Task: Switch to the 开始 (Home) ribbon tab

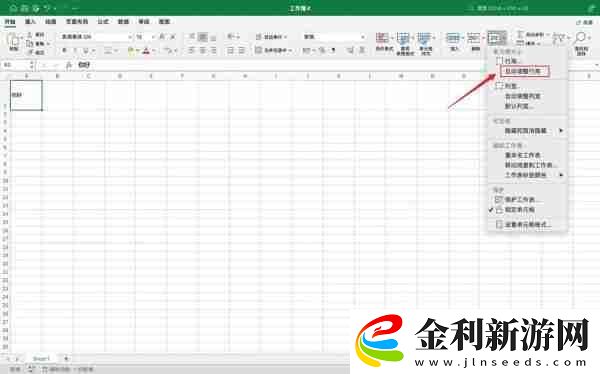Action: pos(10,22)
